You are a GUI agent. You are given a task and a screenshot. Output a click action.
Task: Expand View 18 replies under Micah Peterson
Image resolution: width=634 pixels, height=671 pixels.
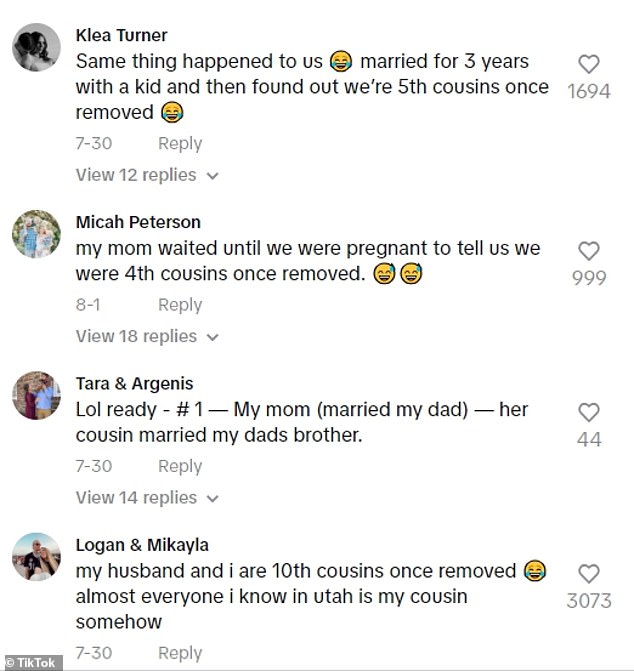[x=147, y=336]
